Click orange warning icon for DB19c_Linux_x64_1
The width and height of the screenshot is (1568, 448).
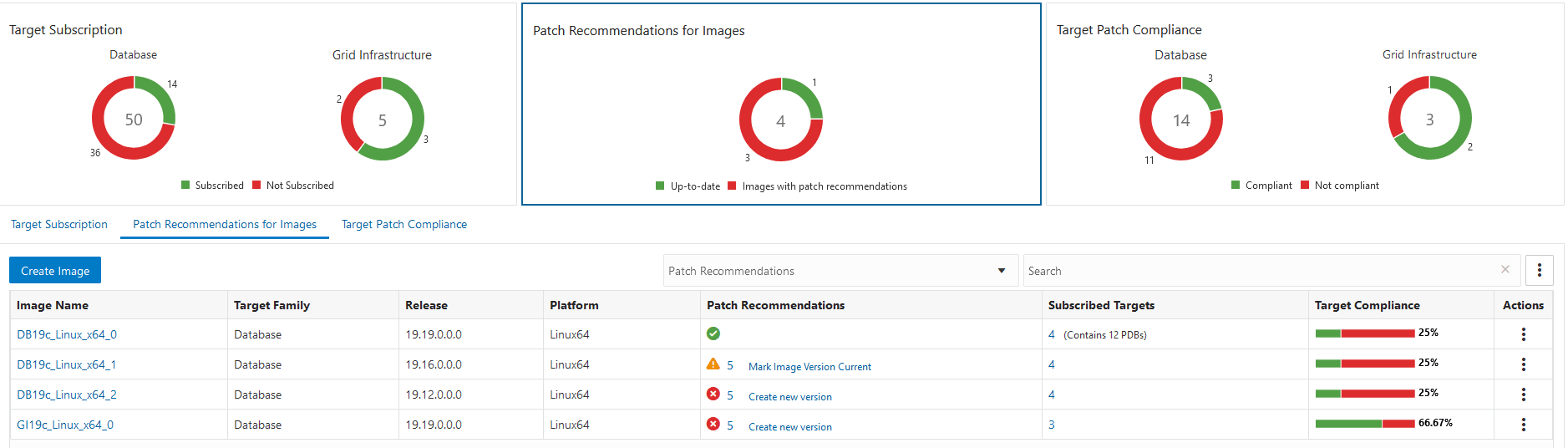tap(713, 364)
